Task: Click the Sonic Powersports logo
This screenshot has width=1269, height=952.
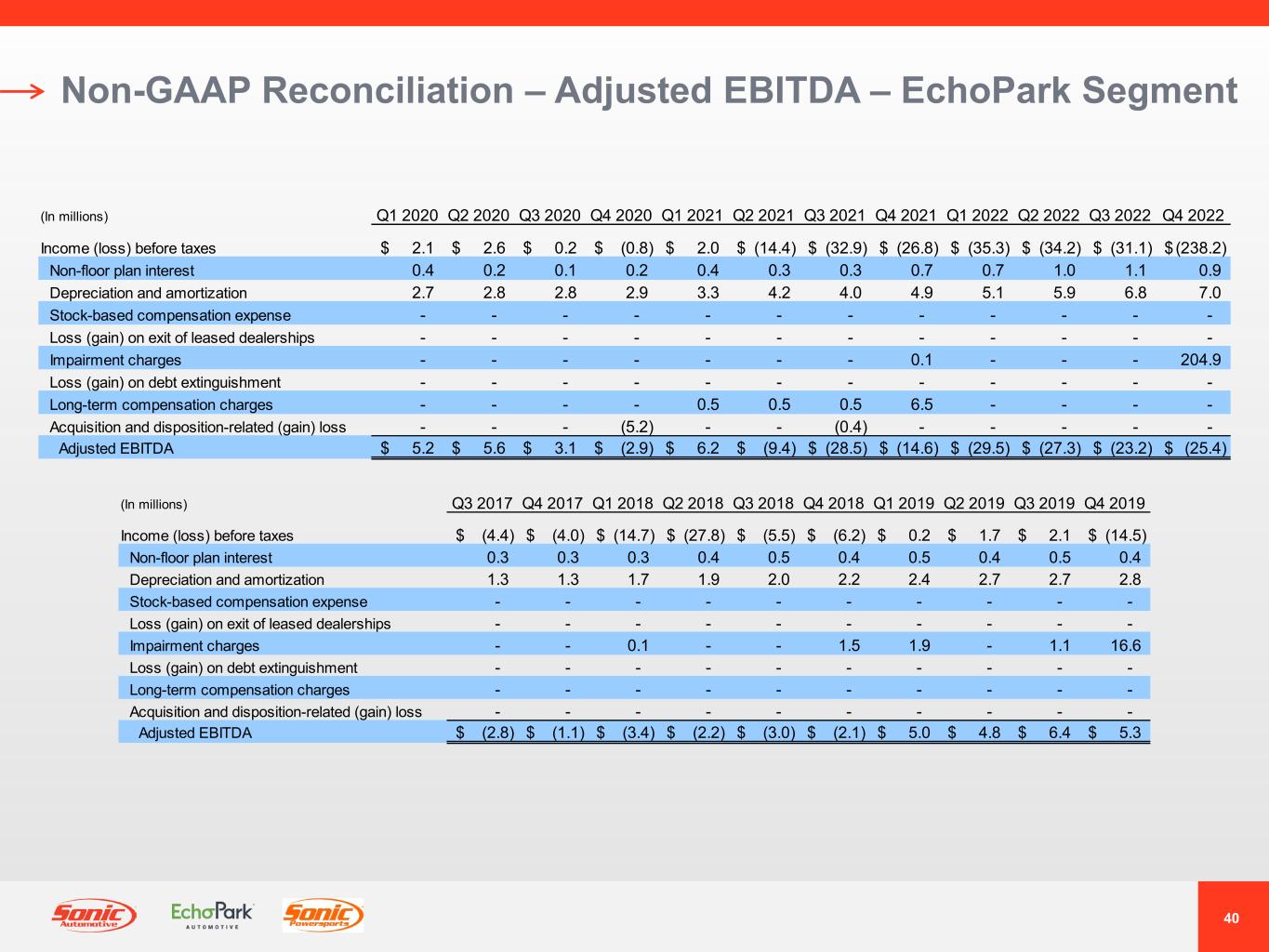Action: (x=323, y=916)
